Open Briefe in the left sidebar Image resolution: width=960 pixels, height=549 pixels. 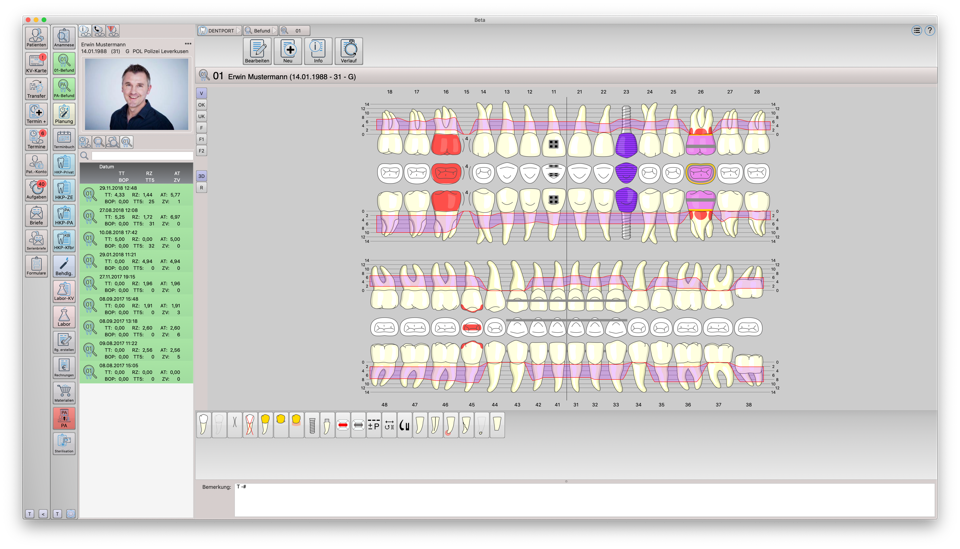point(36,216)
